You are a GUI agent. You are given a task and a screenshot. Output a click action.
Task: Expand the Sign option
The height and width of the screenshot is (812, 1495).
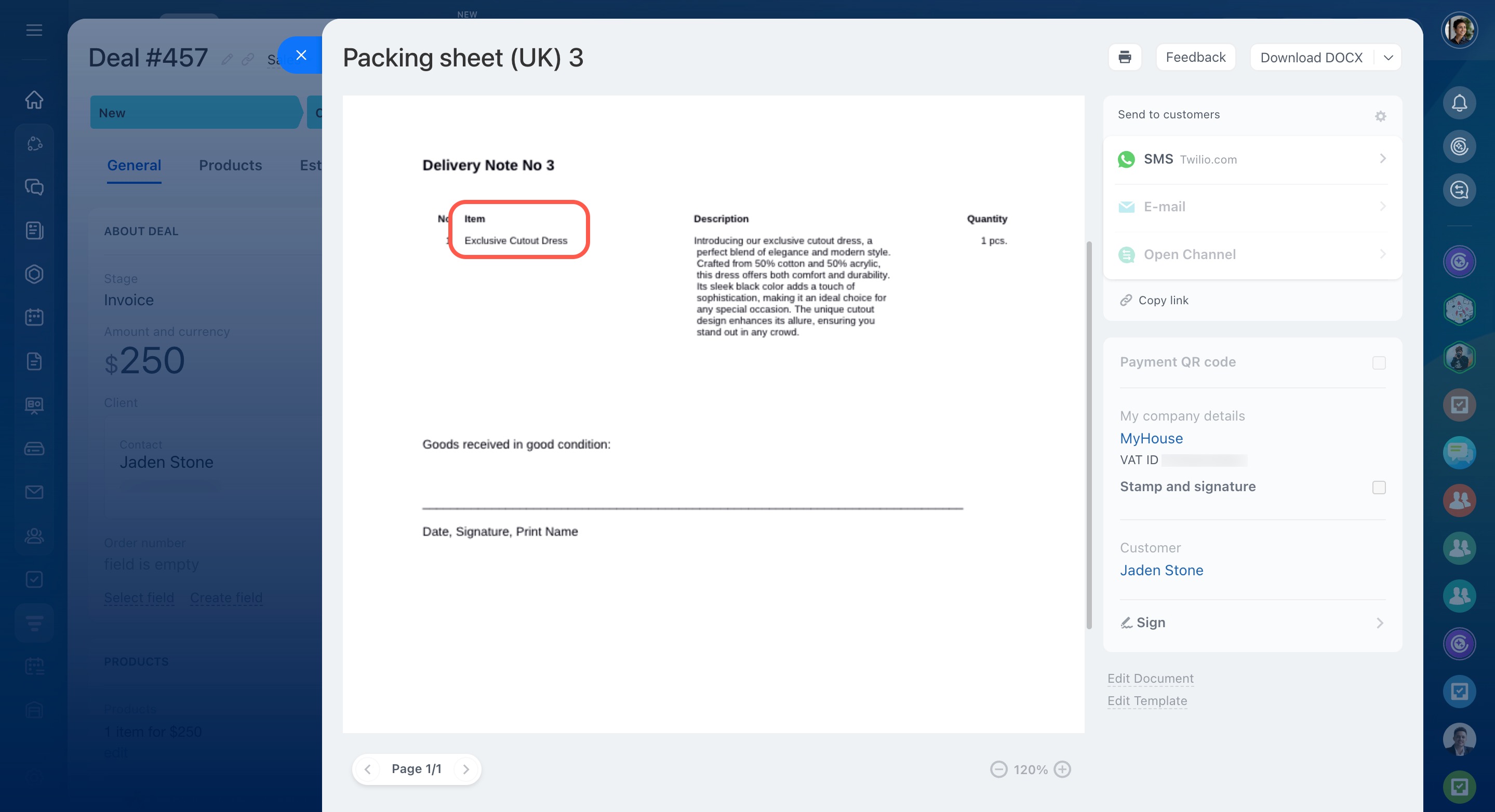click(1252, 623)
